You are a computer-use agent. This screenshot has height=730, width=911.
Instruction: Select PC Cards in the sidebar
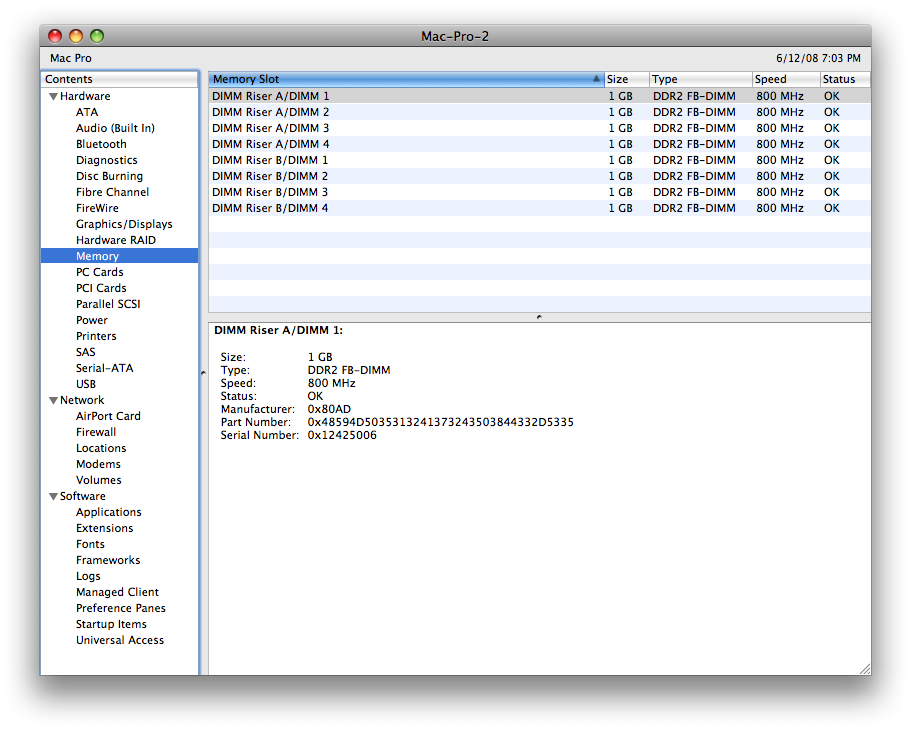click(99, 272)
